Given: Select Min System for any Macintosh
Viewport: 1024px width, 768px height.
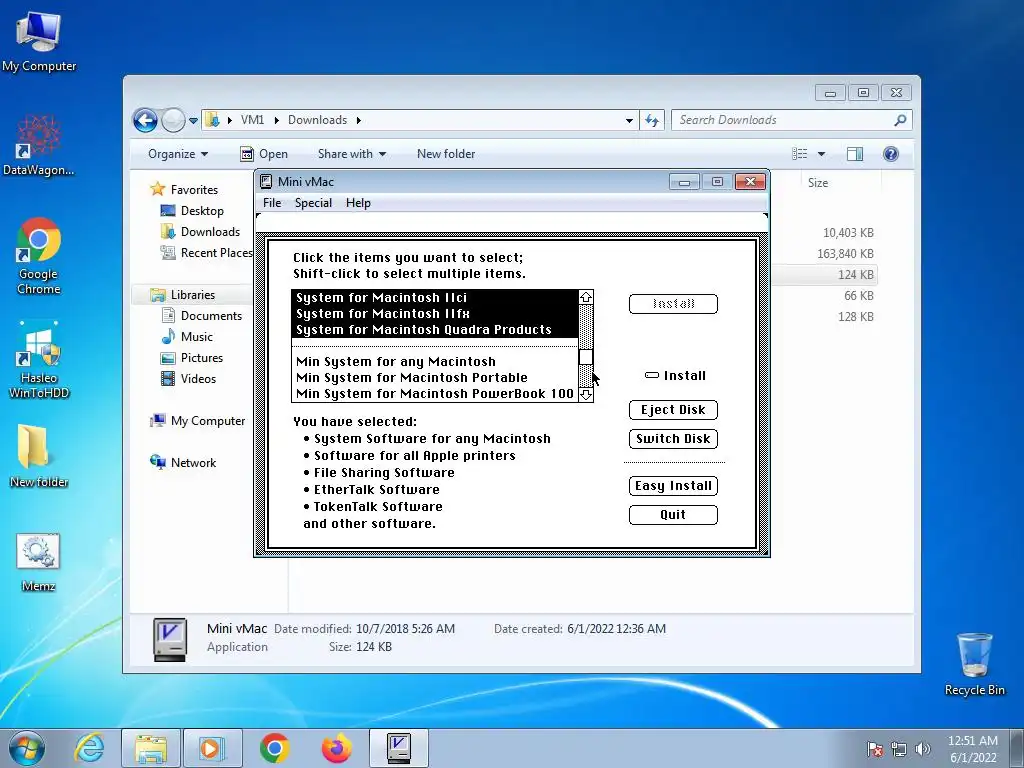Looking at the screenshot, I should [x=435, y=362].
